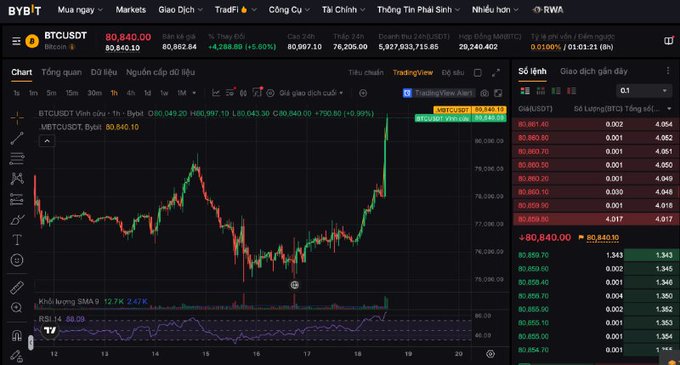Click the globe icon below the chart
The width and height of the screenshot is (680, 365).
point(294,285)
